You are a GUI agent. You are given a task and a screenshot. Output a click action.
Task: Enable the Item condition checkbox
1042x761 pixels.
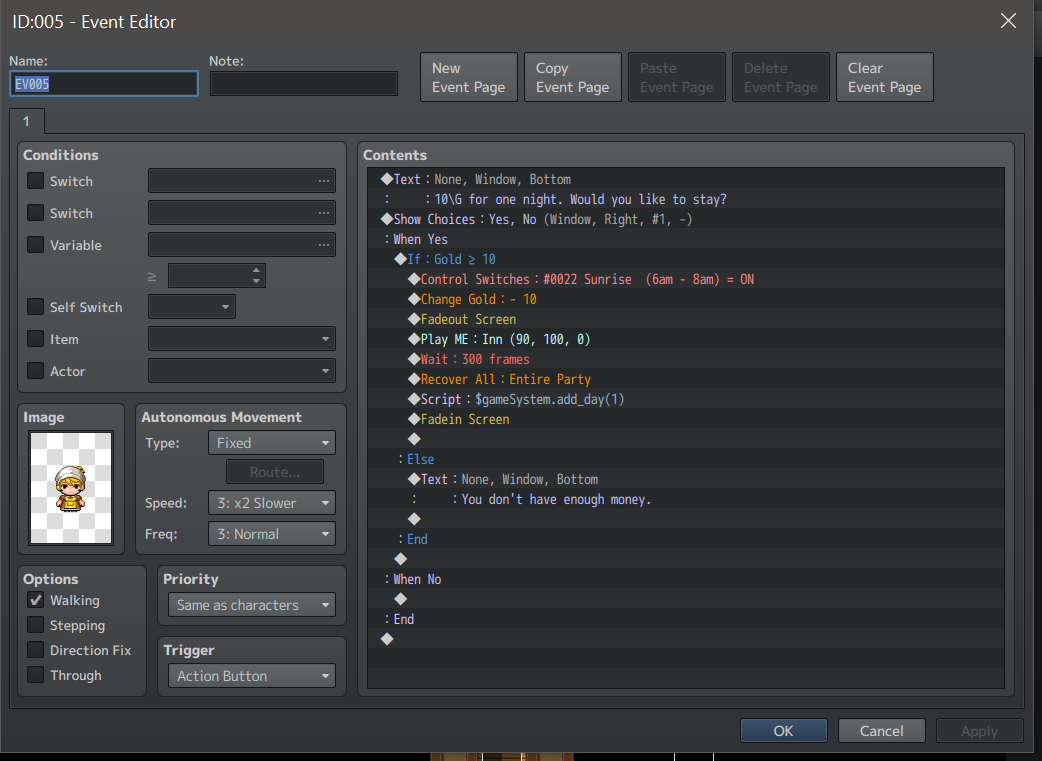[35, 338]
